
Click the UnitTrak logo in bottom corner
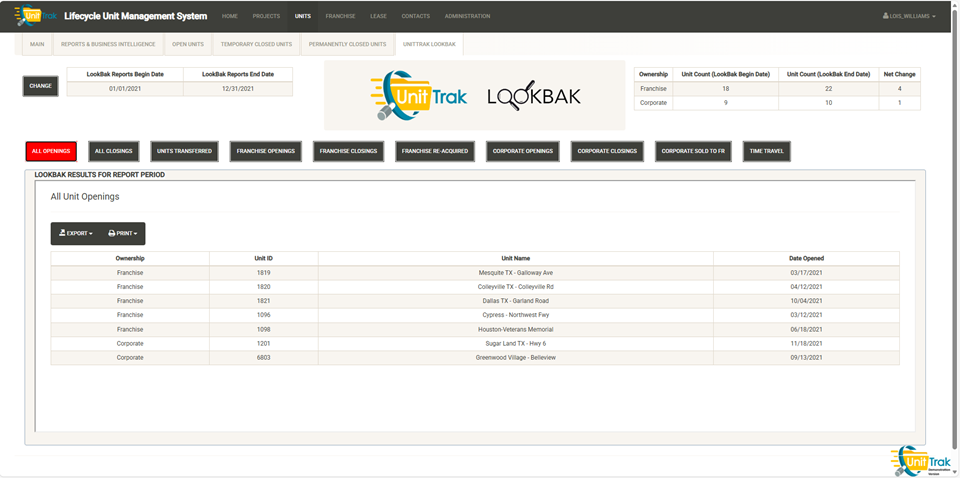click(x=922, y=460)
